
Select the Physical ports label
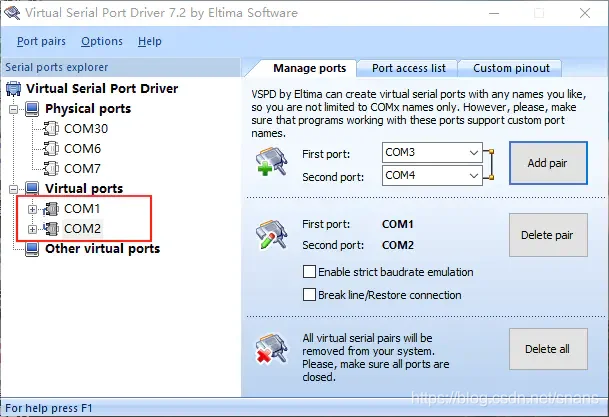pyautogui.click(x=88, y=109)
